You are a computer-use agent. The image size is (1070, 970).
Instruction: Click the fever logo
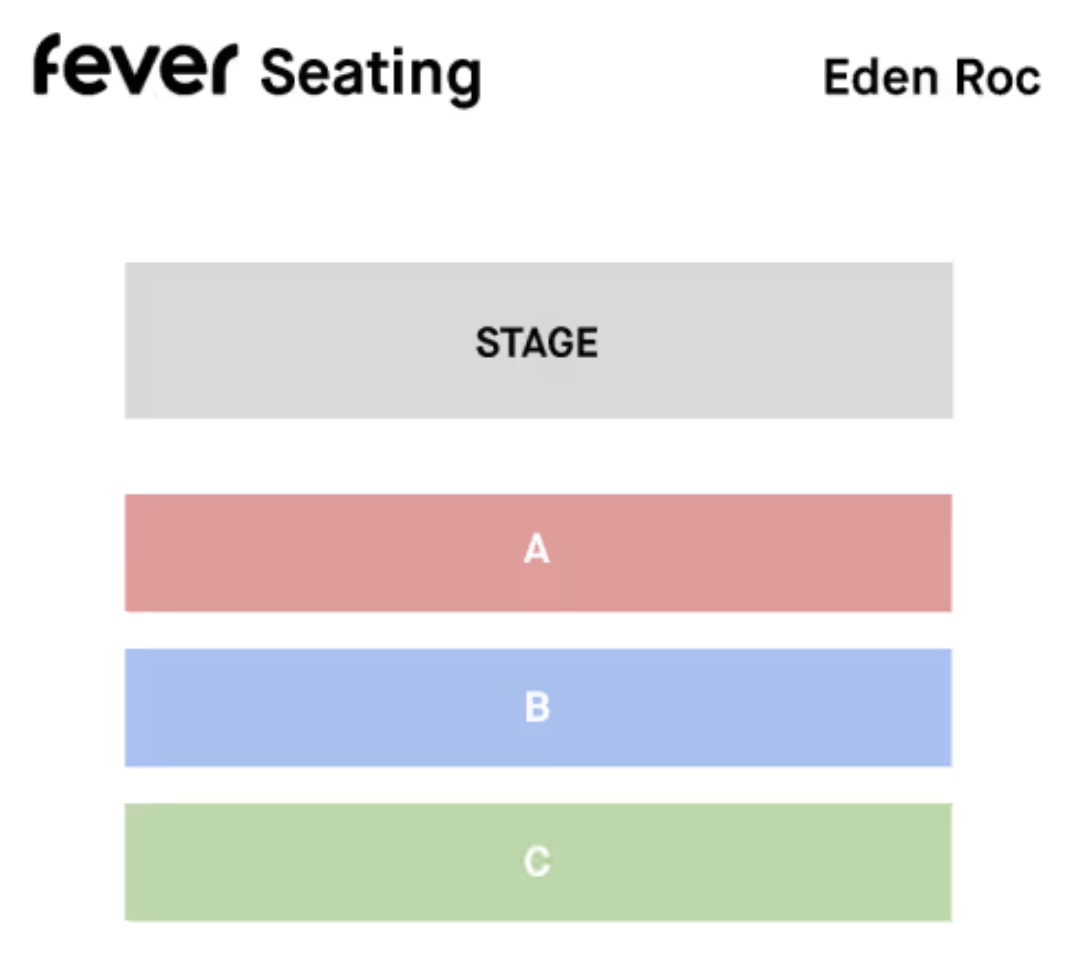[x=135, y=67]
